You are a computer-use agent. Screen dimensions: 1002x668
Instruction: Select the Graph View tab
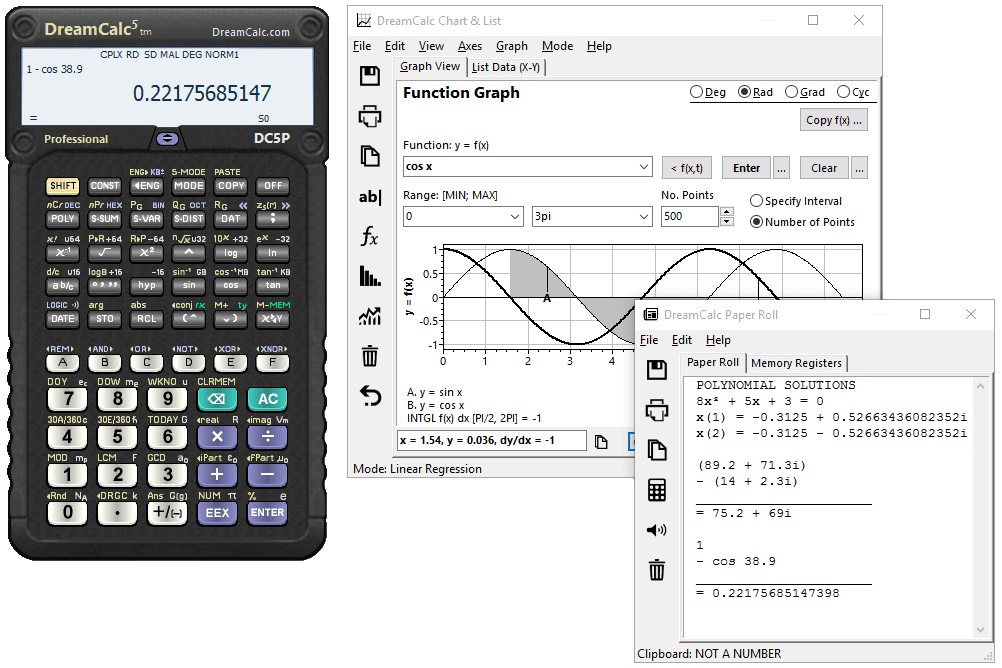[429, 66]
